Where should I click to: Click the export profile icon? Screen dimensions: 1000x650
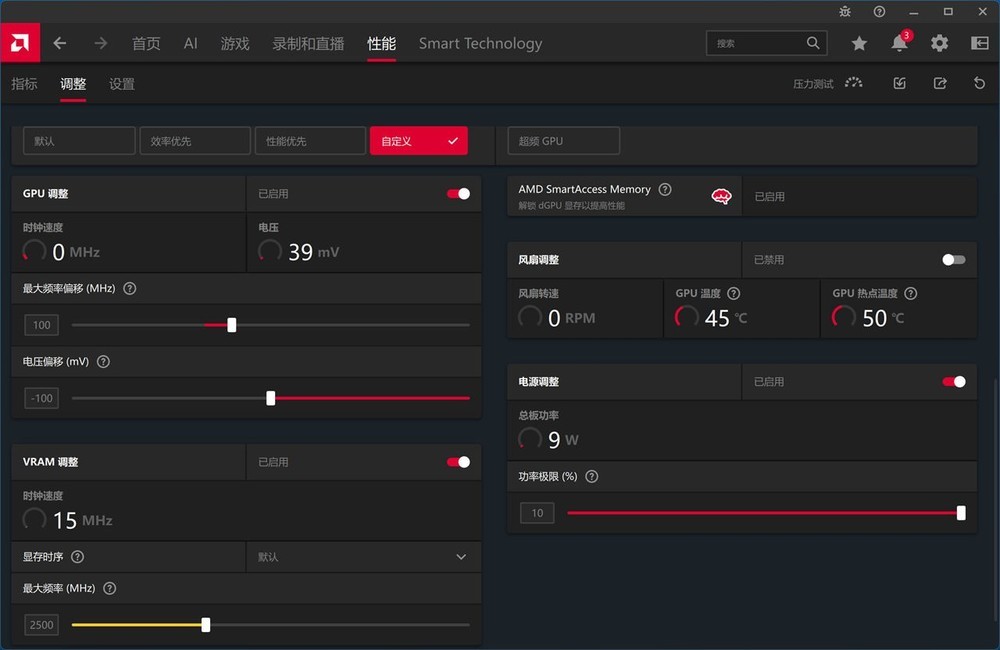tap(940, 83)
